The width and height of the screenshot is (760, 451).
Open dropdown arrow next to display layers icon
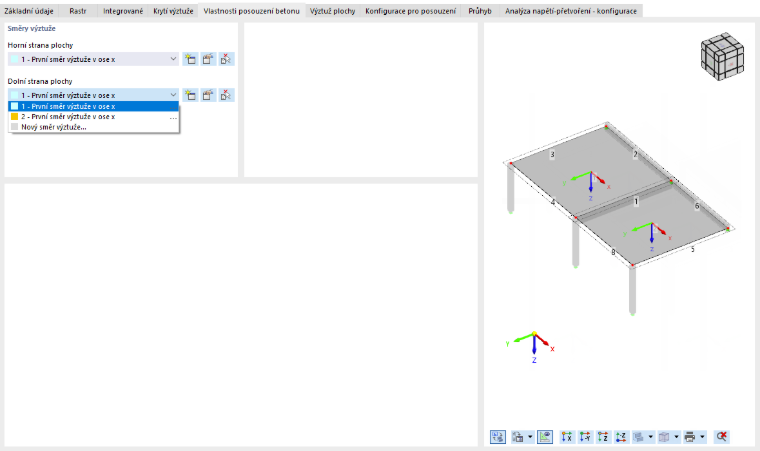[650, 437]
